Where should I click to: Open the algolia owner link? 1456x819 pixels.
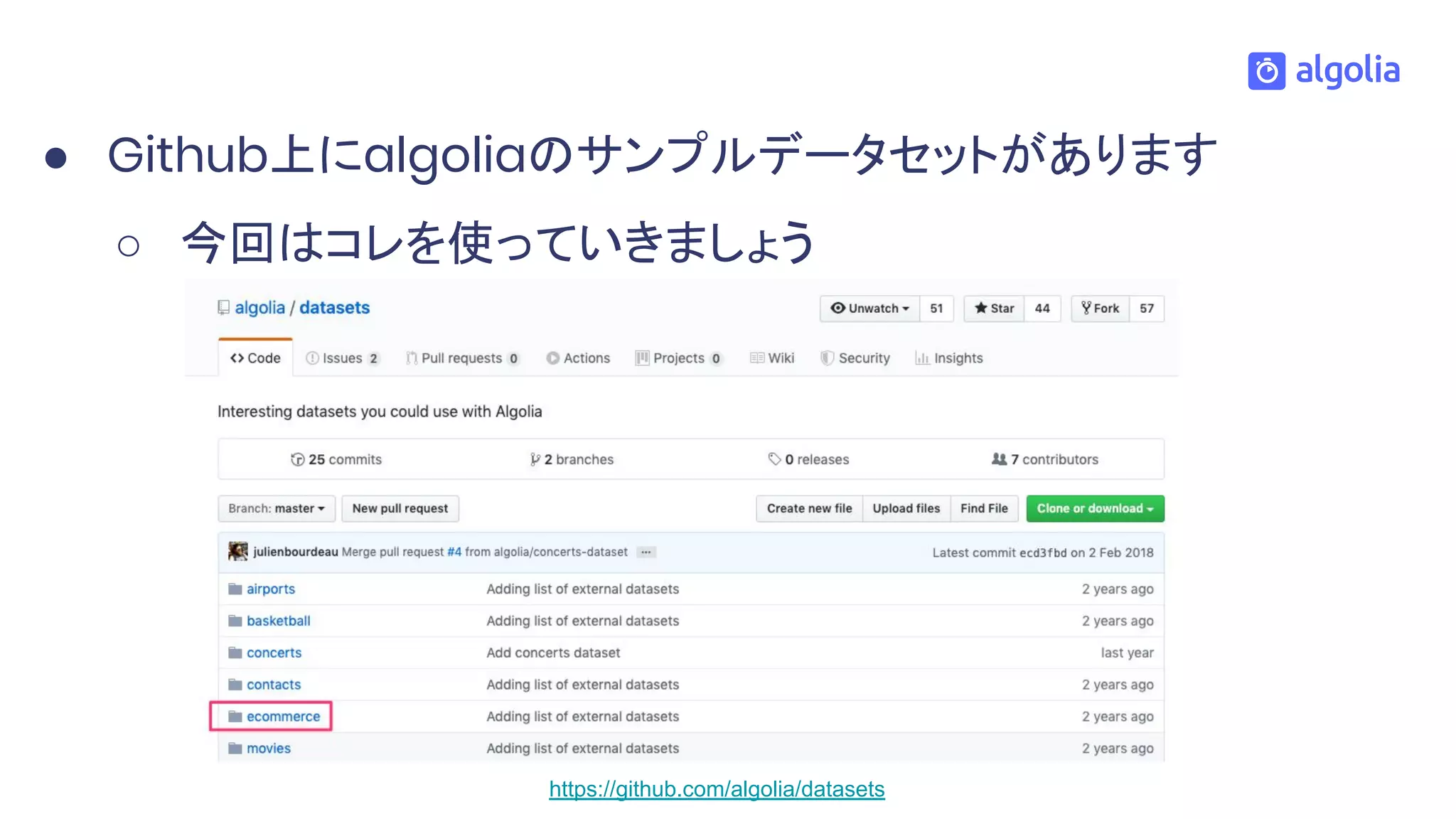click(259, 308)
